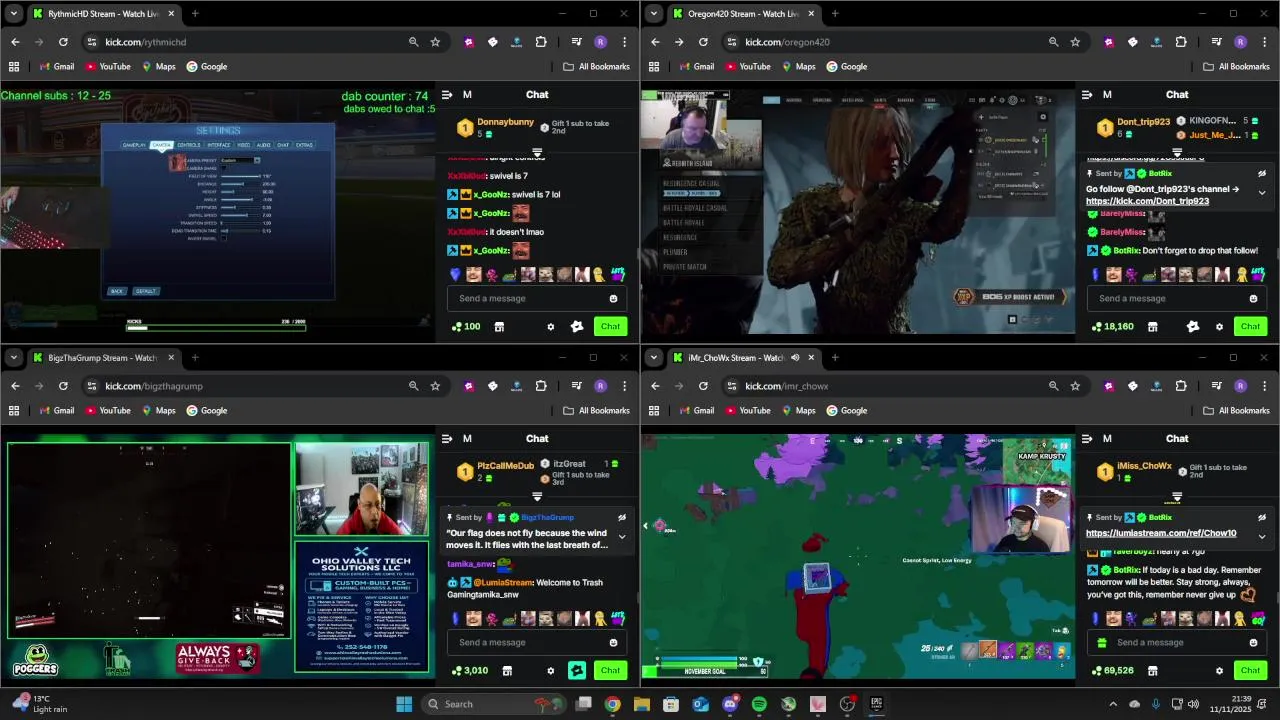Open new tab in iMr_ChoWx window
Viewport: 1280px width, 720px height.
click(x=835, y=358)
